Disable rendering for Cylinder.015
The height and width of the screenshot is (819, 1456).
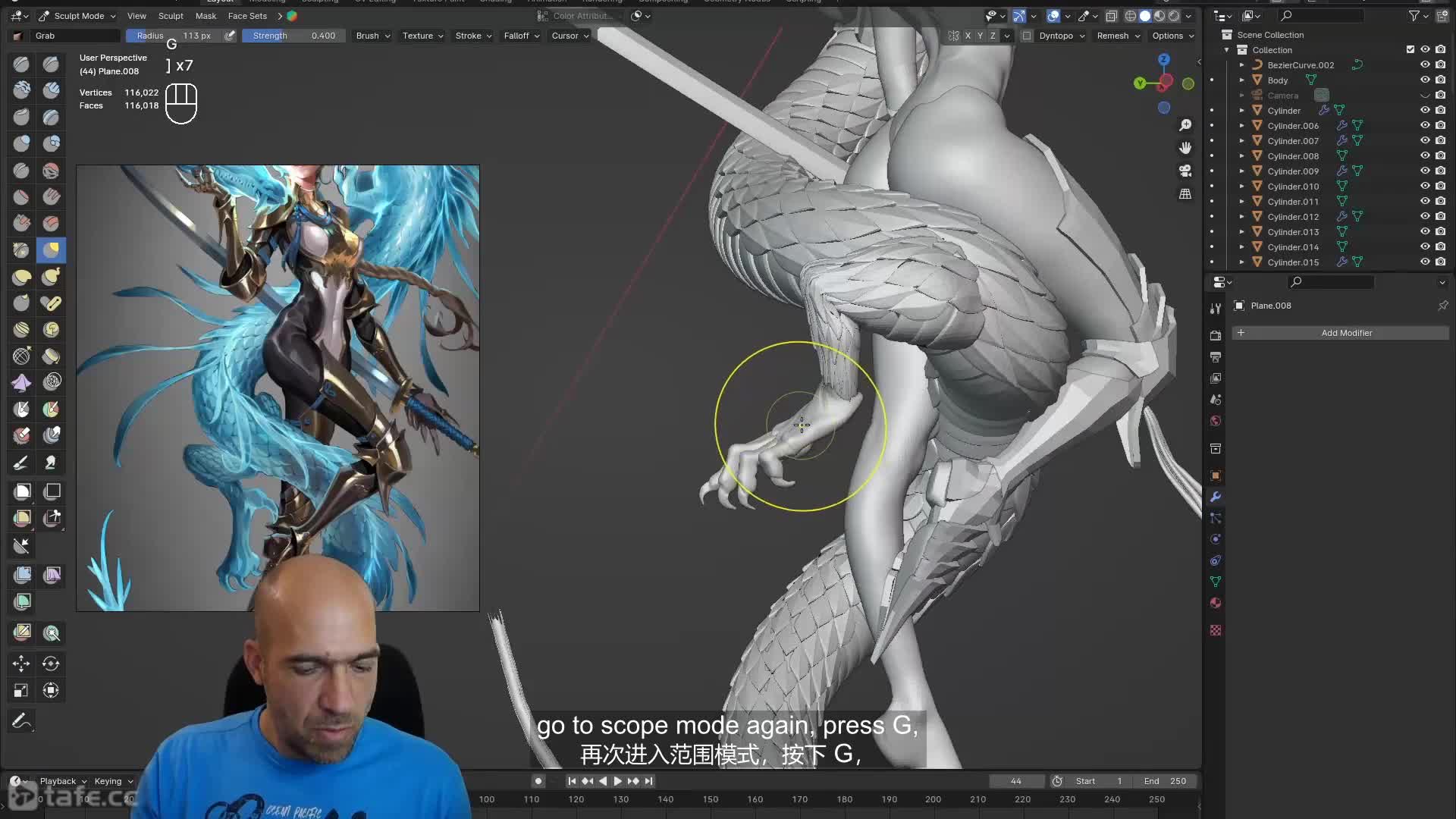tap(1440, 262)
